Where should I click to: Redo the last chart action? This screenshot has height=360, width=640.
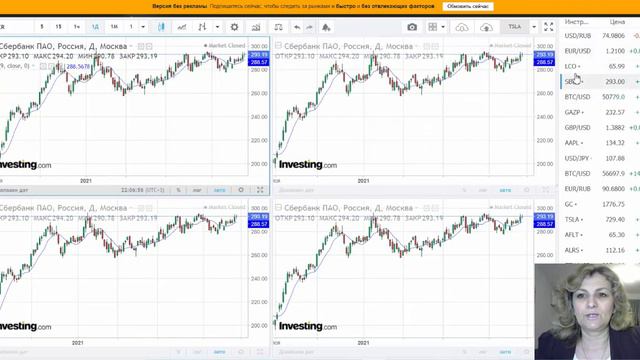(x=309, y=27)
